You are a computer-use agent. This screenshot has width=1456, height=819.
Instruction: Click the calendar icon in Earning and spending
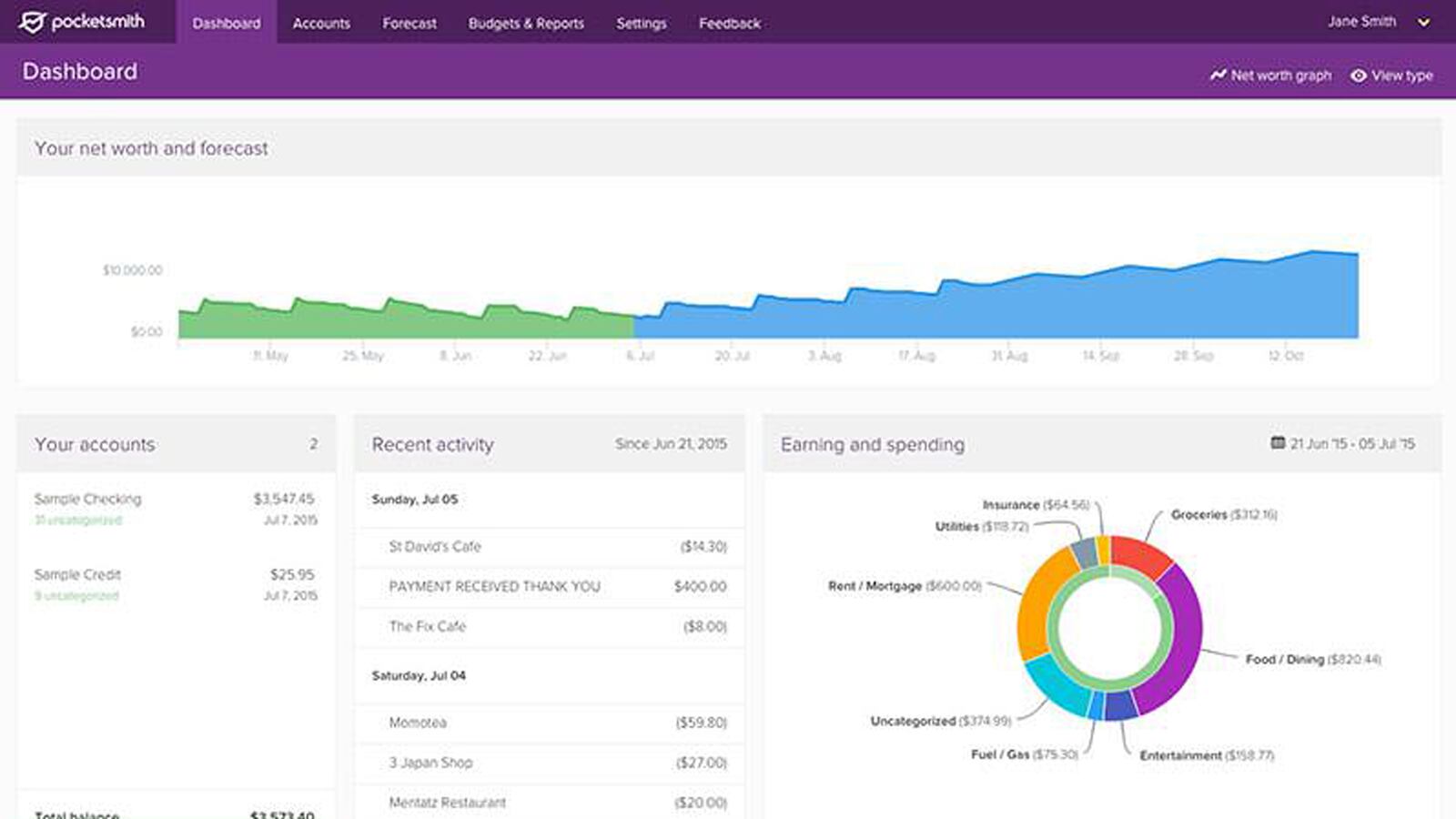tap(1278, 443)
